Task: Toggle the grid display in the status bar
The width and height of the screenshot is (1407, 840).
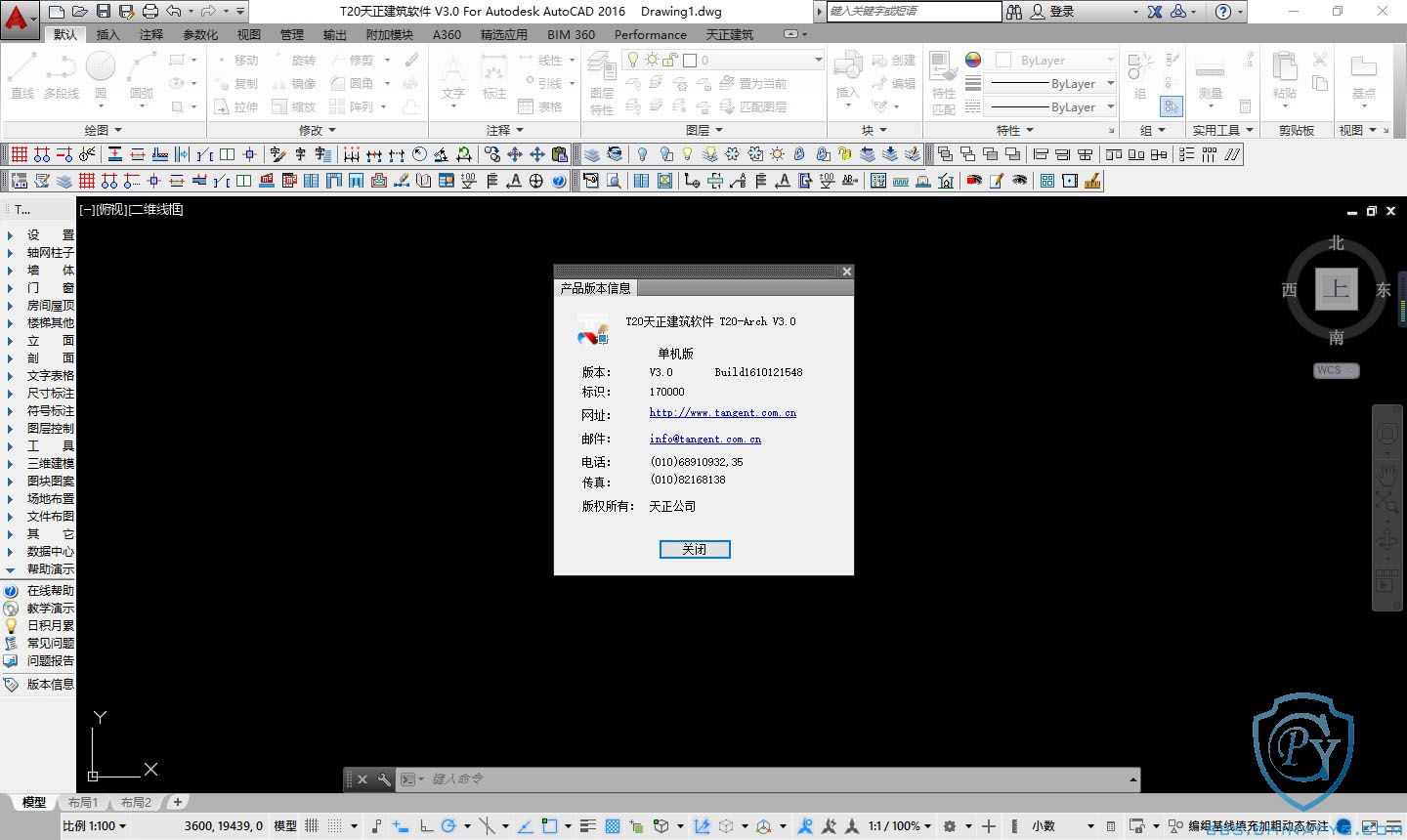Action: [314, 826]
